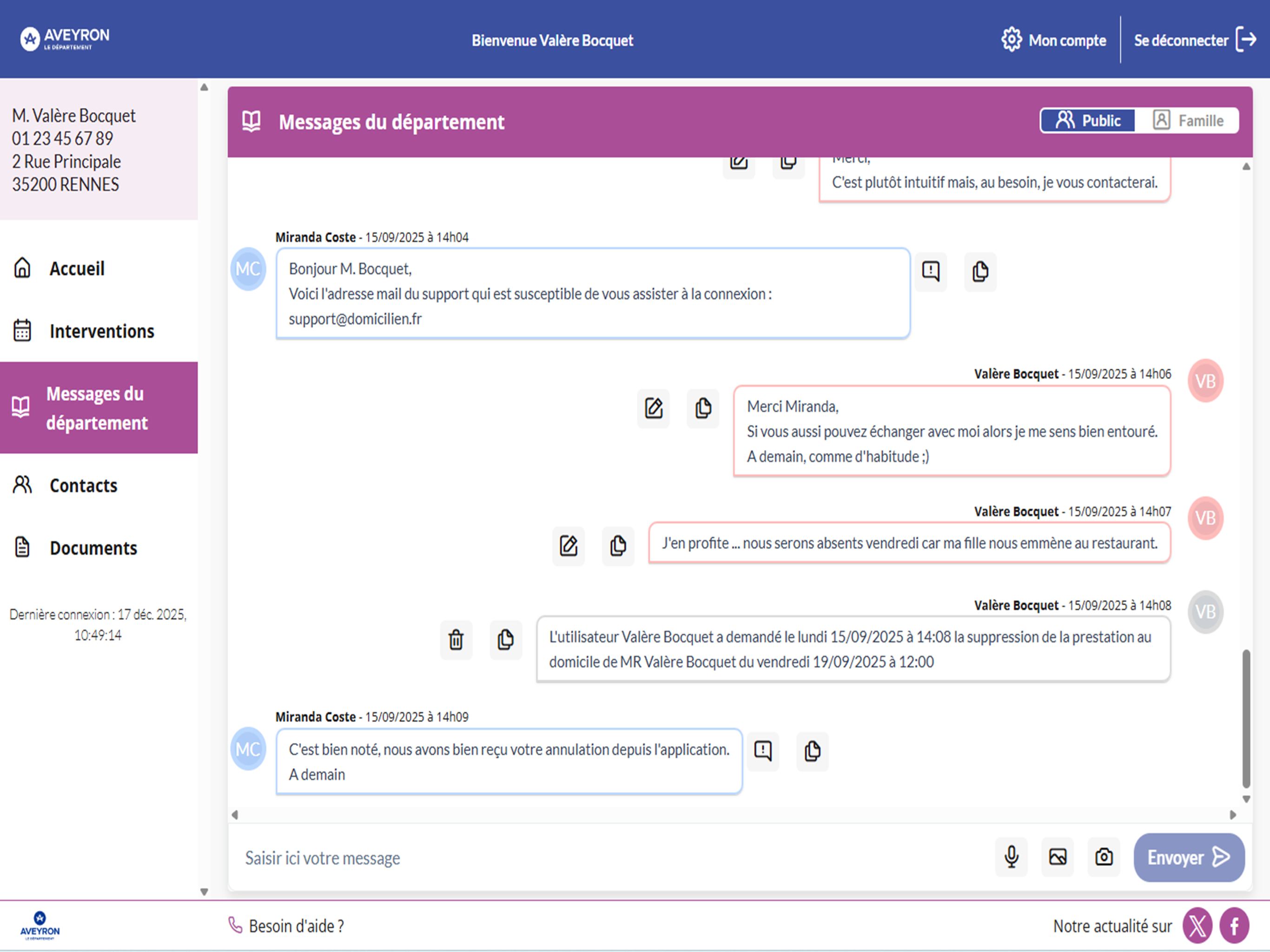Viewport: 1270px width, 952px height.
Task: Click the sidebar scroll up arrow
Action: coord(204,87)
